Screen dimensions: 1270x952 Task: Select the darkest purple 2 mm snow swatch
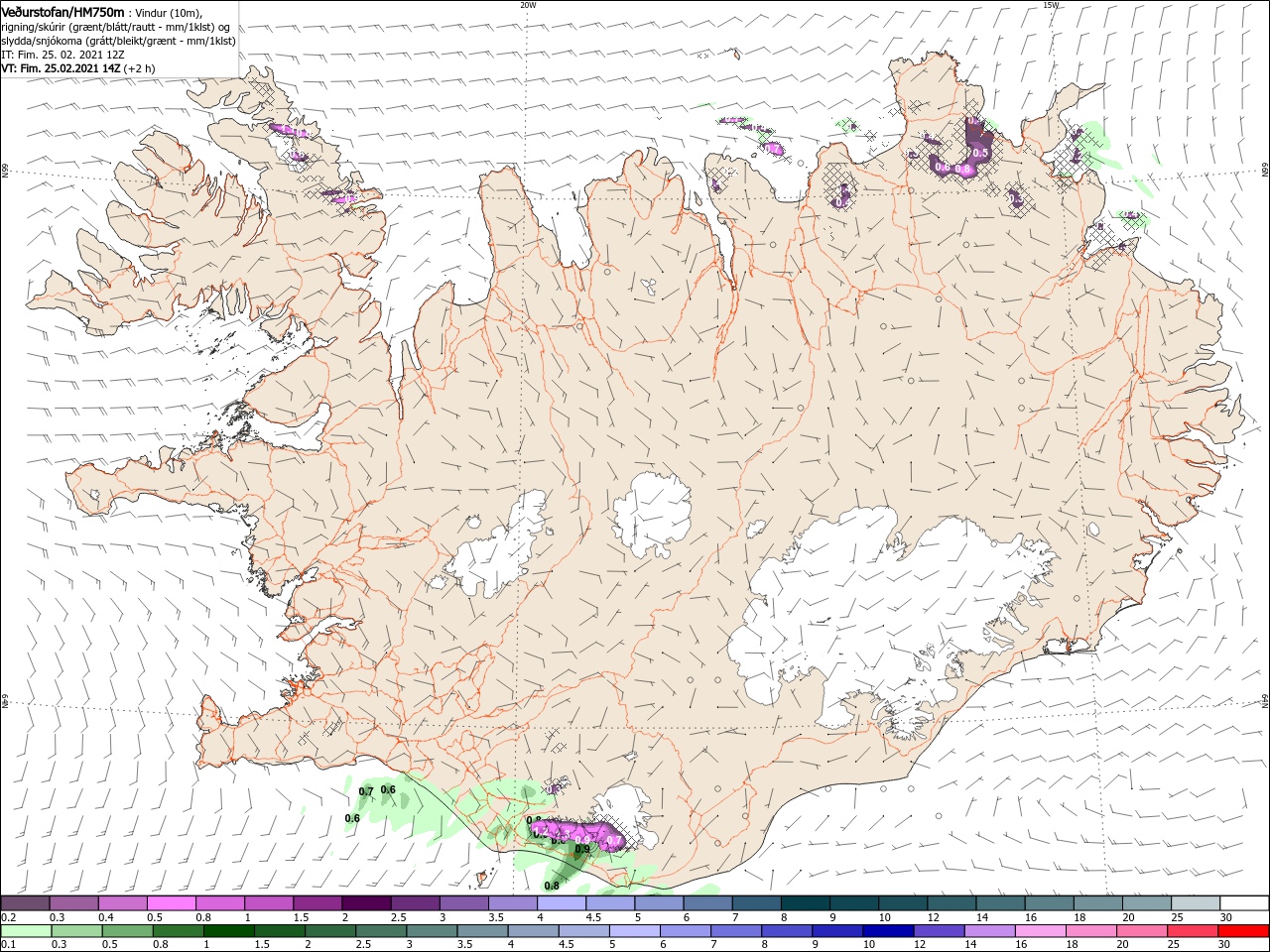(366, 903)
